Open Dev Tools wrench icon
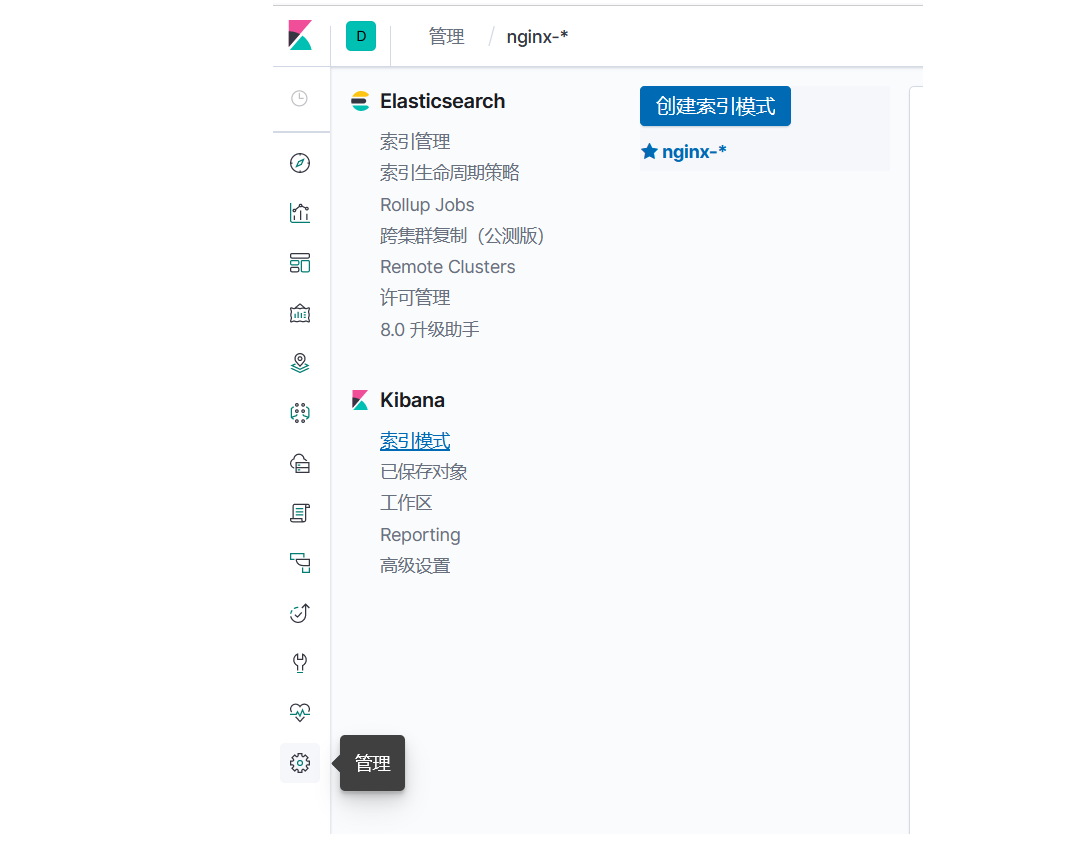 coord(300,662)
